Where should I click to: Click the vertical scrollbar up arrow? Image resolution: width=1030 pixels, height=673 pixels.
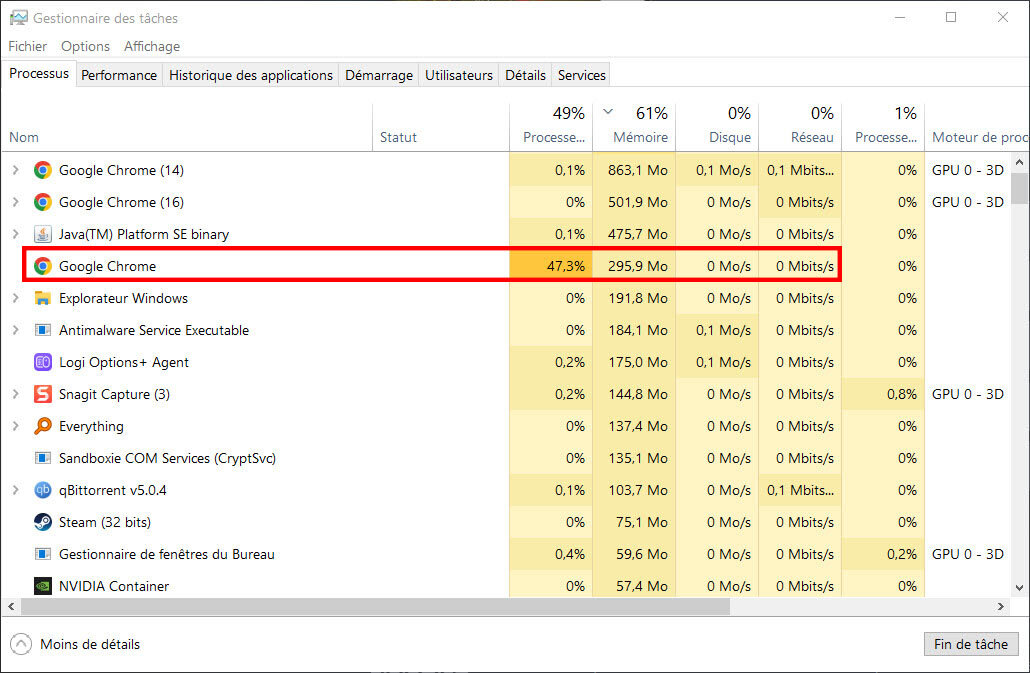coord(1019,162)
